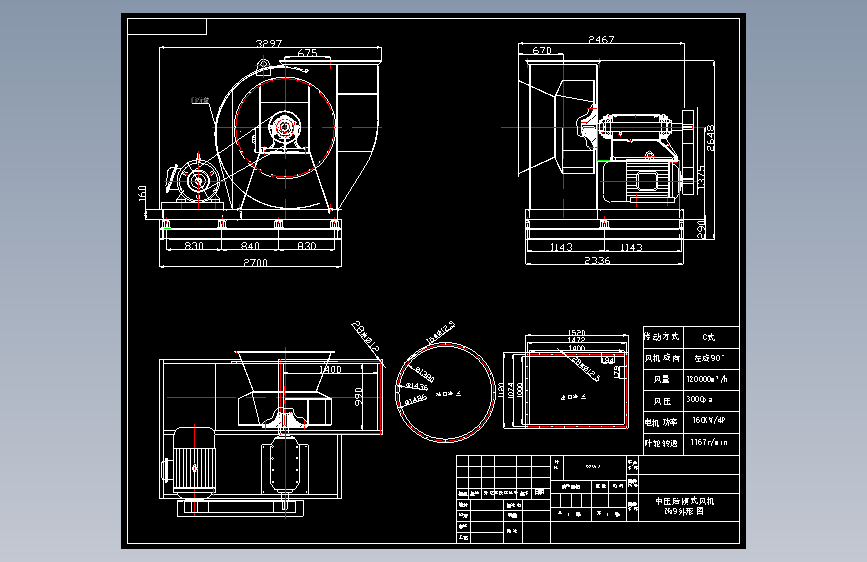Click the 2700 base length dimension
Screen dimensions: 867x562
click(x=255, y=262)
